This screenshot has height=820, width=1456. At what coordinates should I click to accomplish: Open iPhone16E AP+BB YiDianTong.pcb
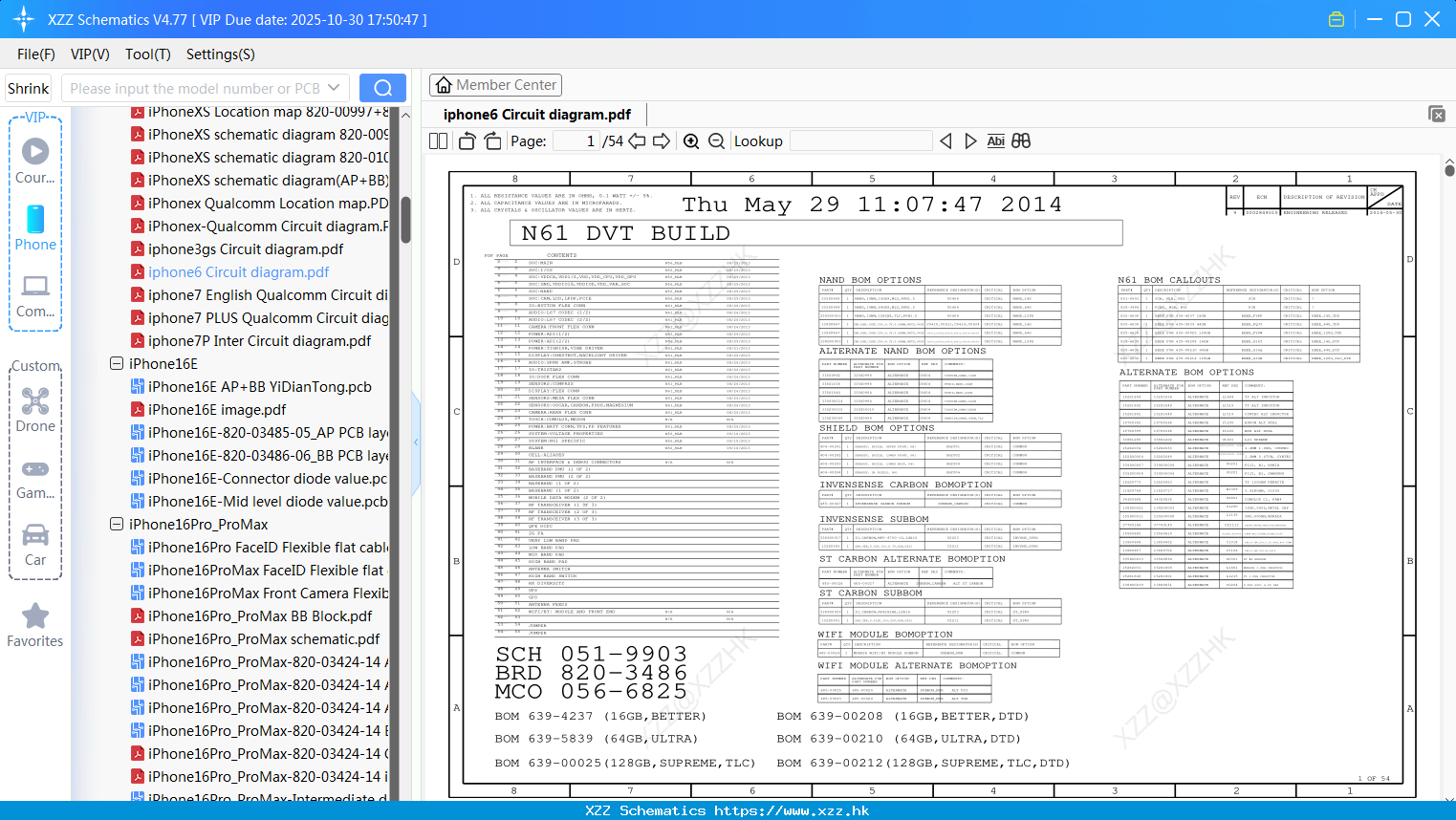click(260, 386)
